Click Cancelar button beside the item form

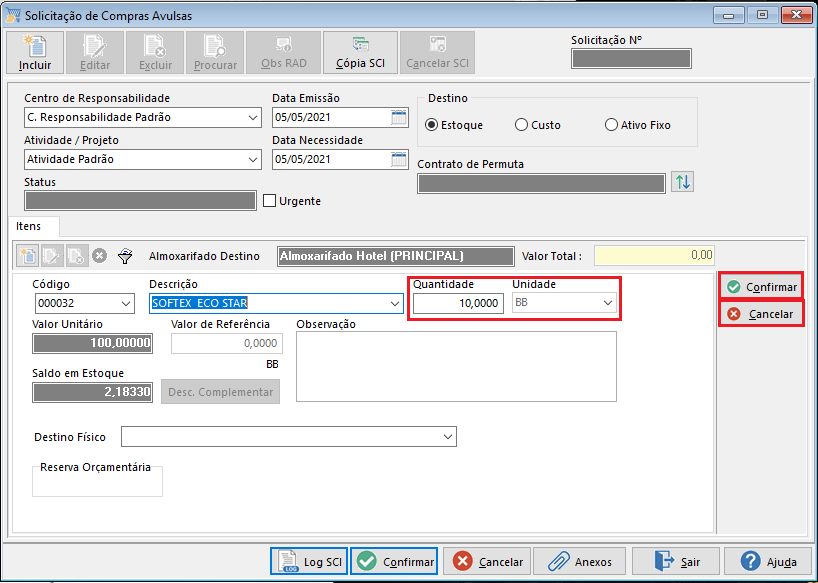(761, 314)
